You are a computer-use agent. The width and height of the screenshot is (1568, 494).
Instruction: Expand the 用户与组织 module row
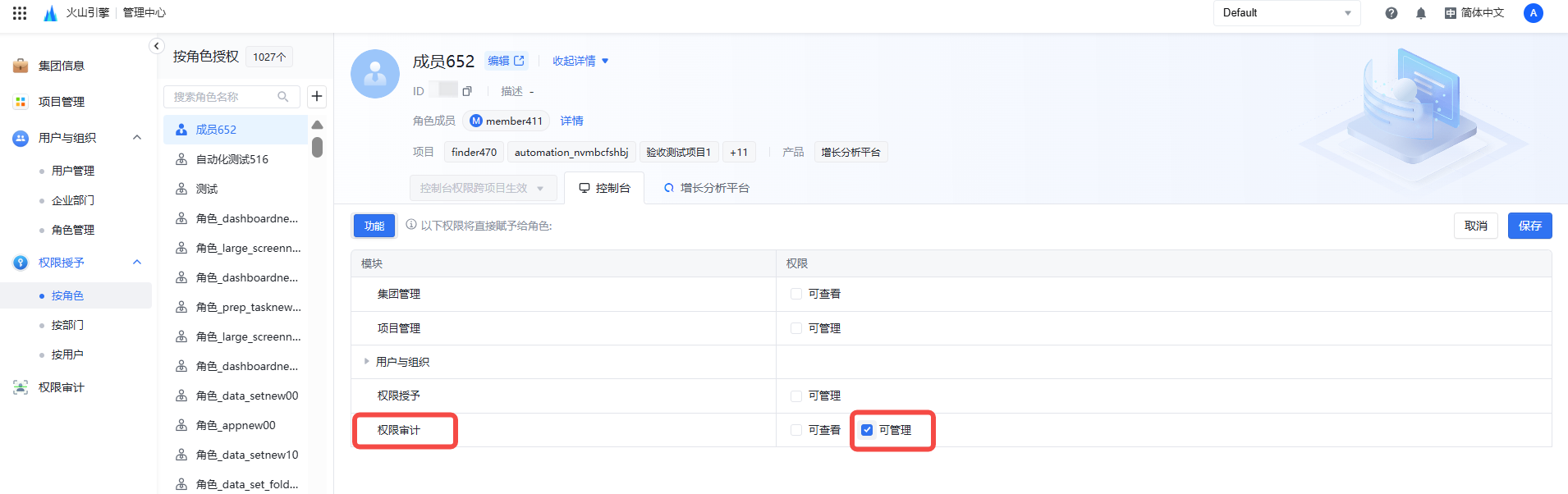pyautogui.click(x=367, y=362)
